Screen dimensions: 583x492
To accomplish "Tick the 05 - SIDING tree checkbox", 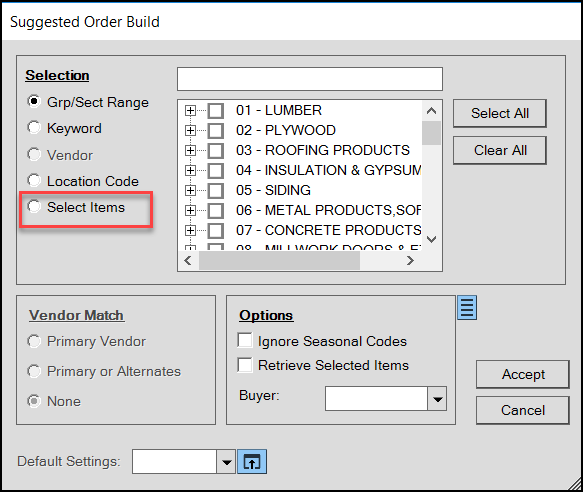I will click(x=216, y=190).
